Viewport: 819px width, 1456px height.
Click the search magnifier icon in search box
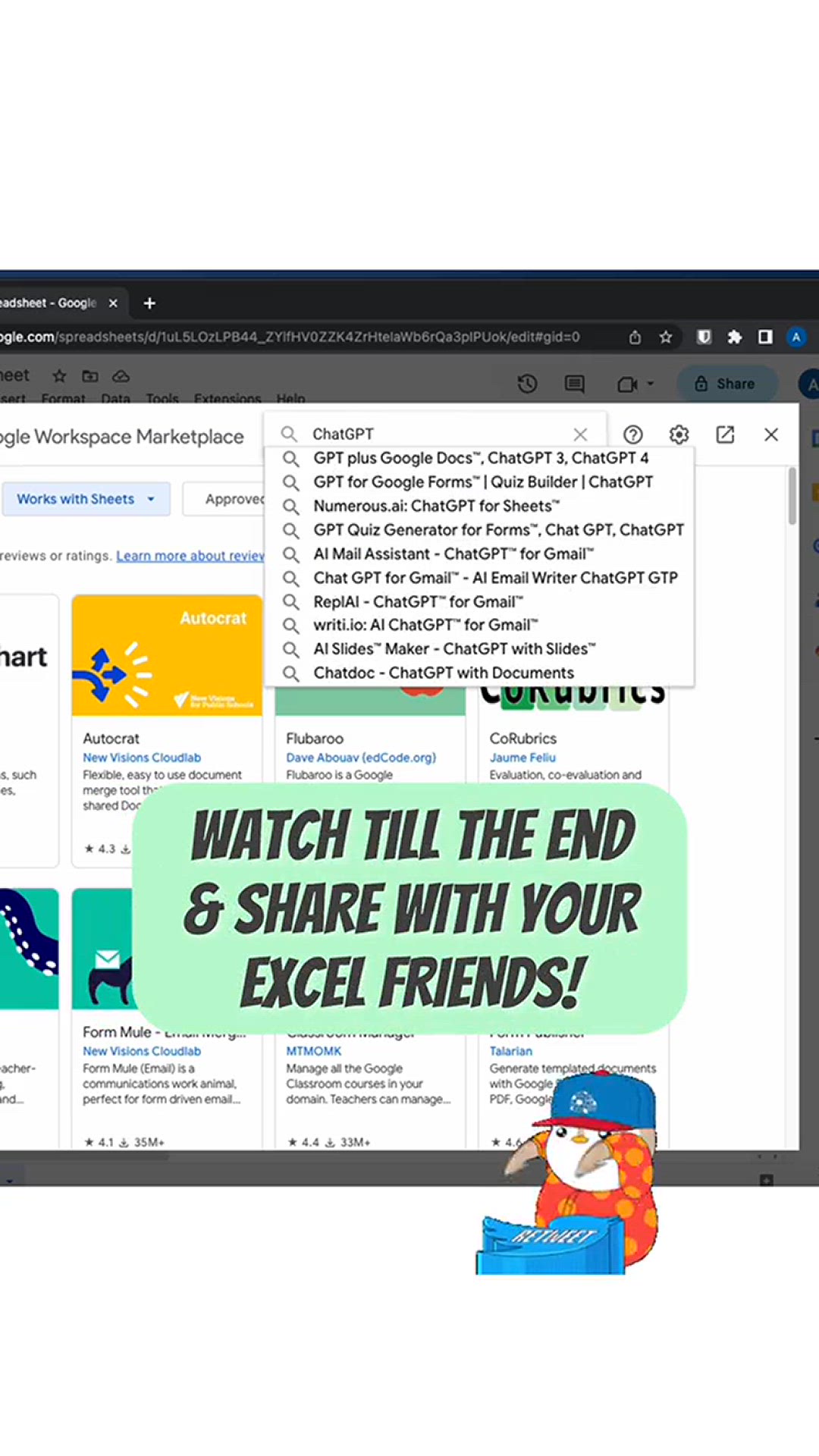289,434
